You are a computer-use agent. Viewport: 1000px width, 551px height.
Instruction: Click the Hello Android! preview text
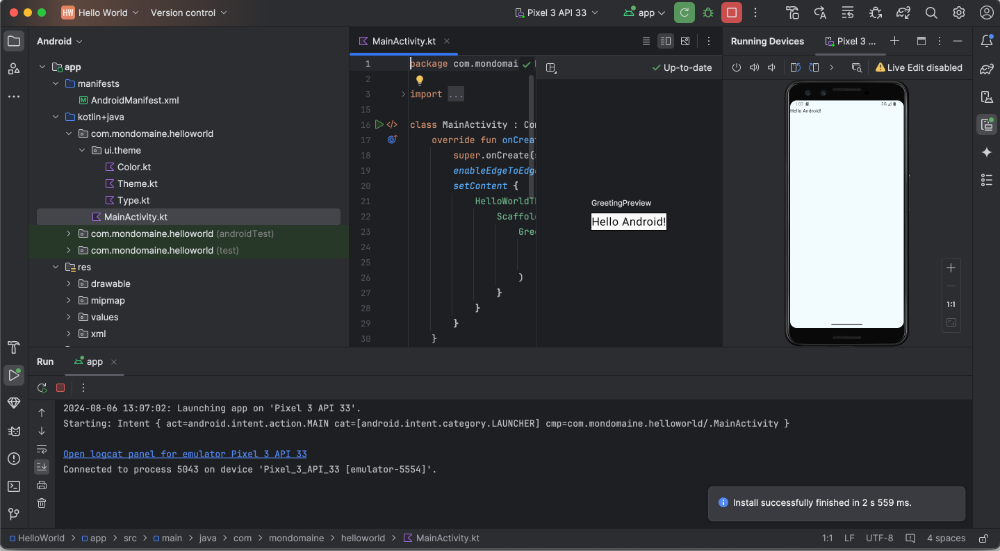tap(629, 222)
